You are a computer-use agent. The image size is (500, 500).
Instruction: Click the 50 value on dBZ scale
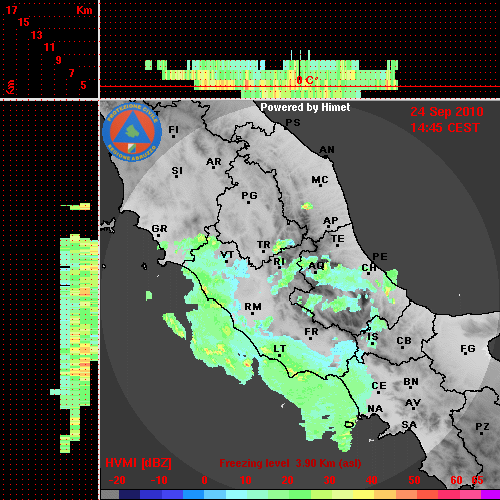[414, 480]
